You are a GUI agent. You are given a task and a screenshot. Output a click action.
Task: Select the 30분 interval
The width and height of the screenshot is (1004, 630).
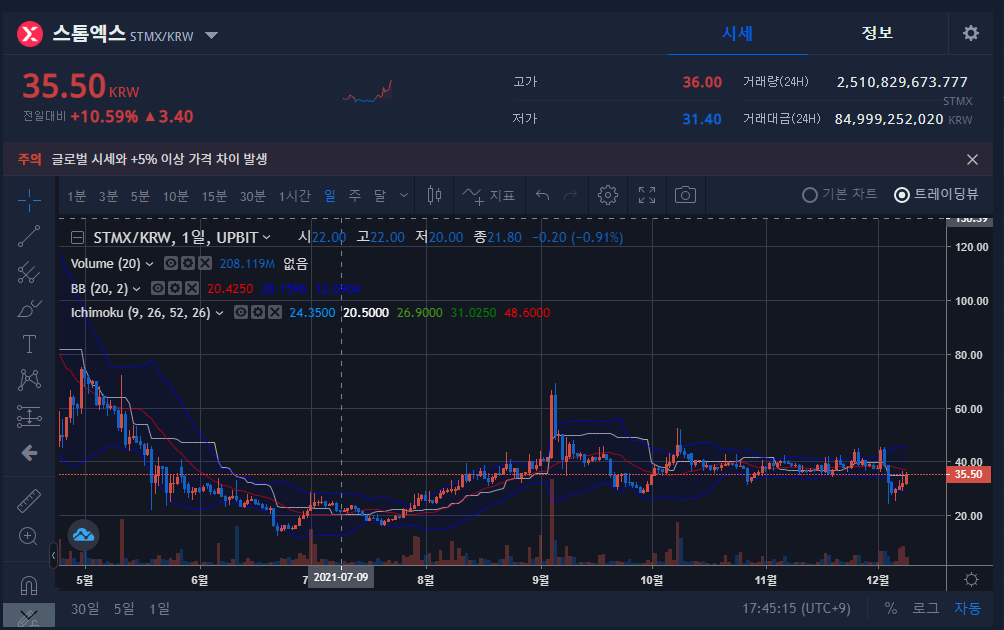[x=253, y=196]
